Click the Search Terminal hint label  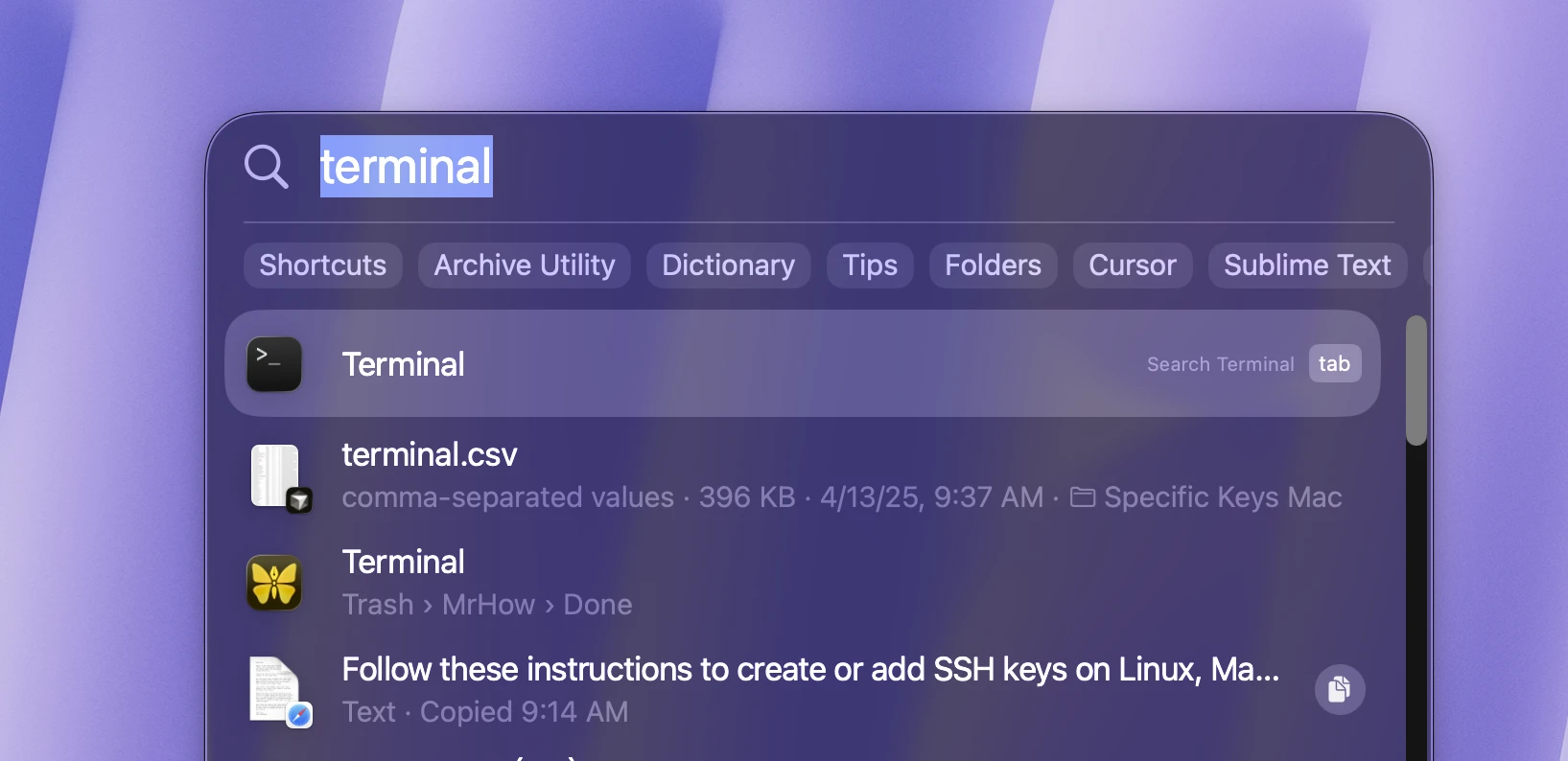pos(1221,364)
